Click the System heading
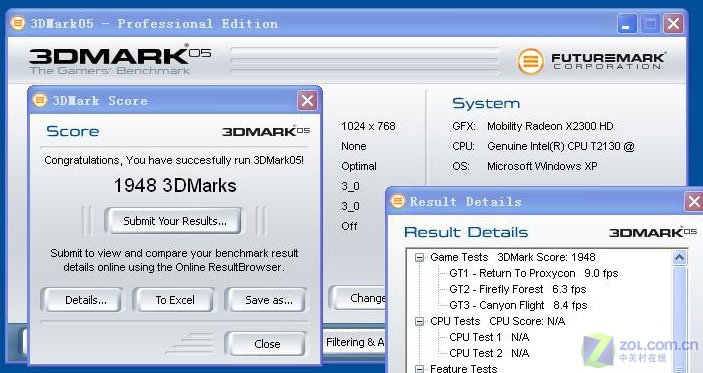The height and width of the screenshot is (373, 703). [486, 104]
